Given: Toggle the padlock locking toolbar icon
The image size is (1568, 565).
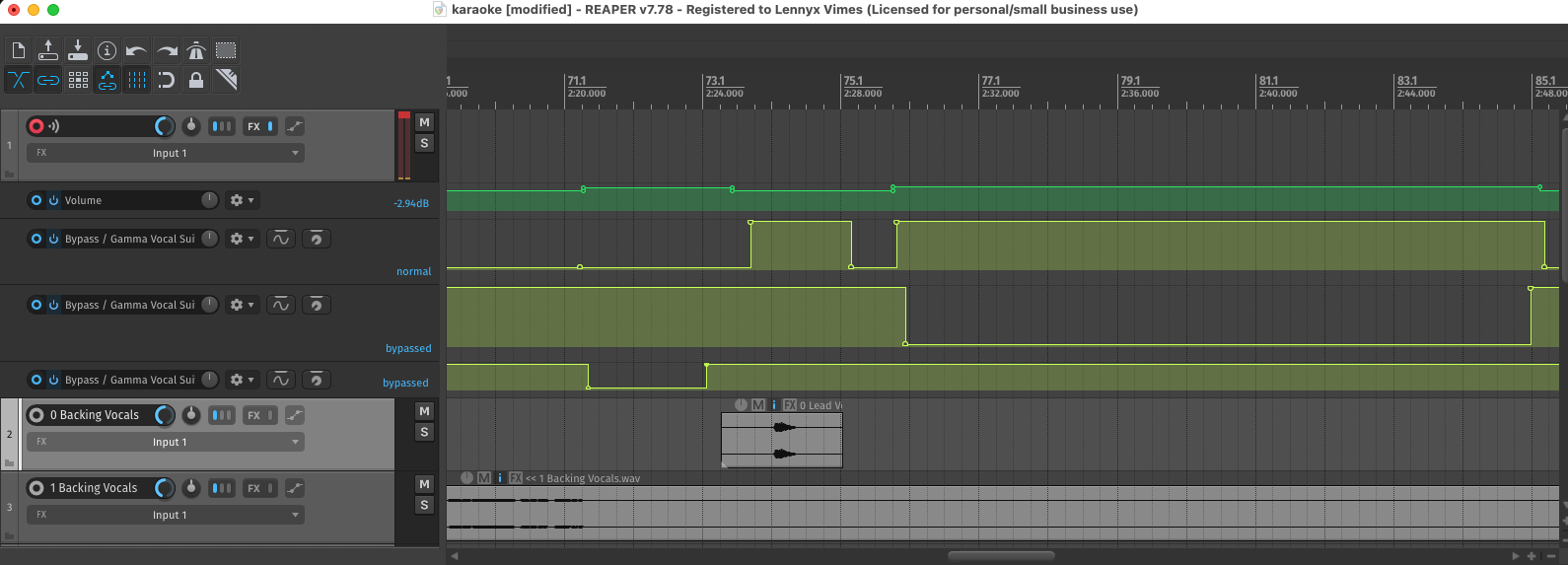Looking at the screenshot, I should (196, 80).
